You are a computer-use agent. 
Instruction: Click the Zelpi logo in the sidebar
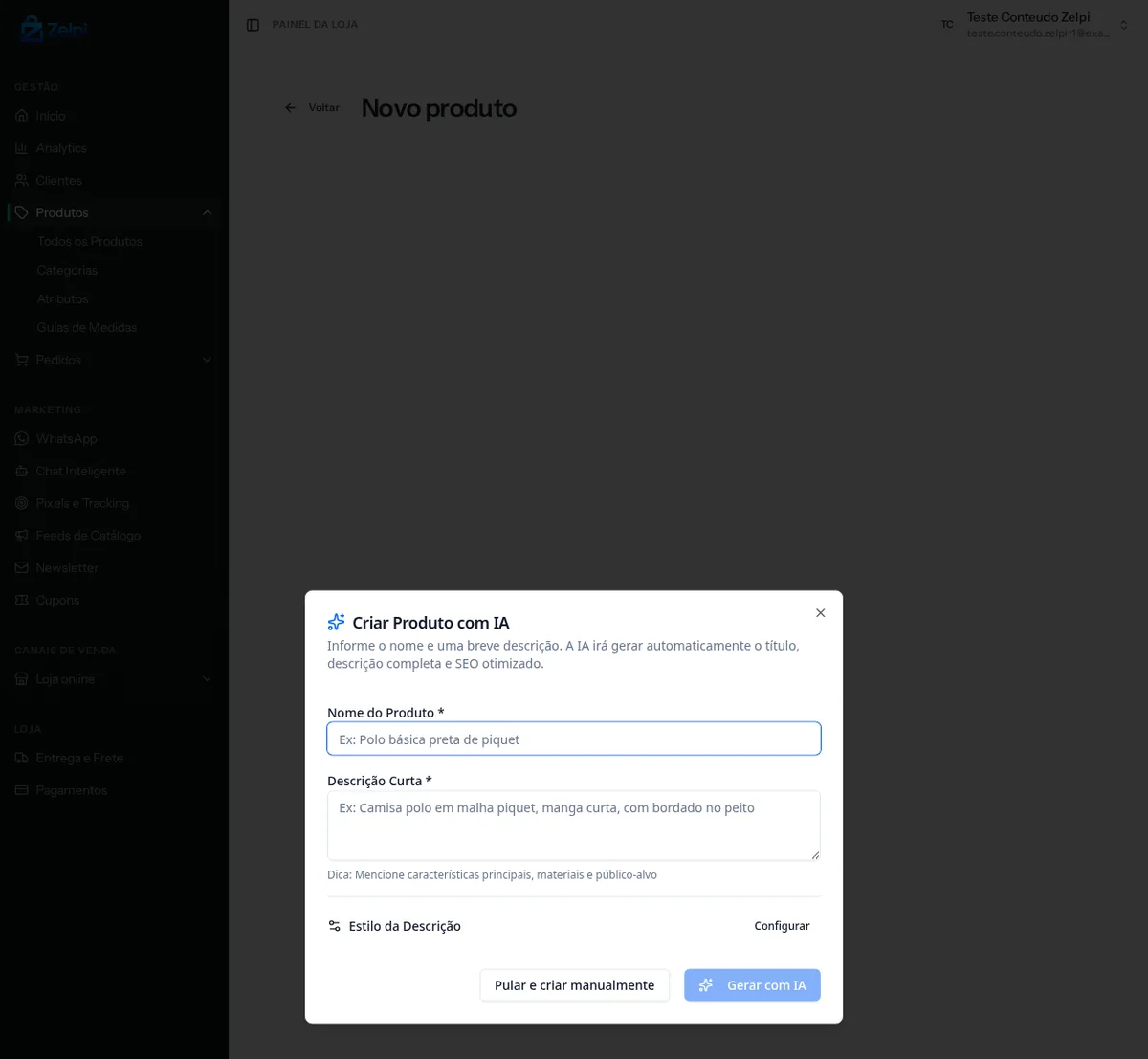[x=54, y=30]
